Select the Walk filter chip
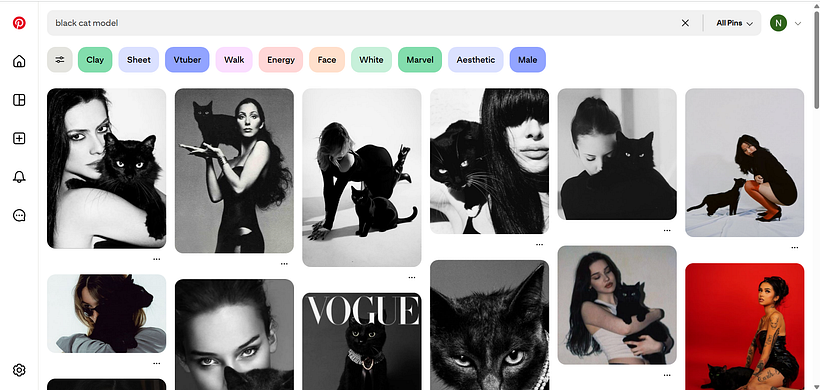The width and height of the screenshot is (820, 390). (234, 60)
